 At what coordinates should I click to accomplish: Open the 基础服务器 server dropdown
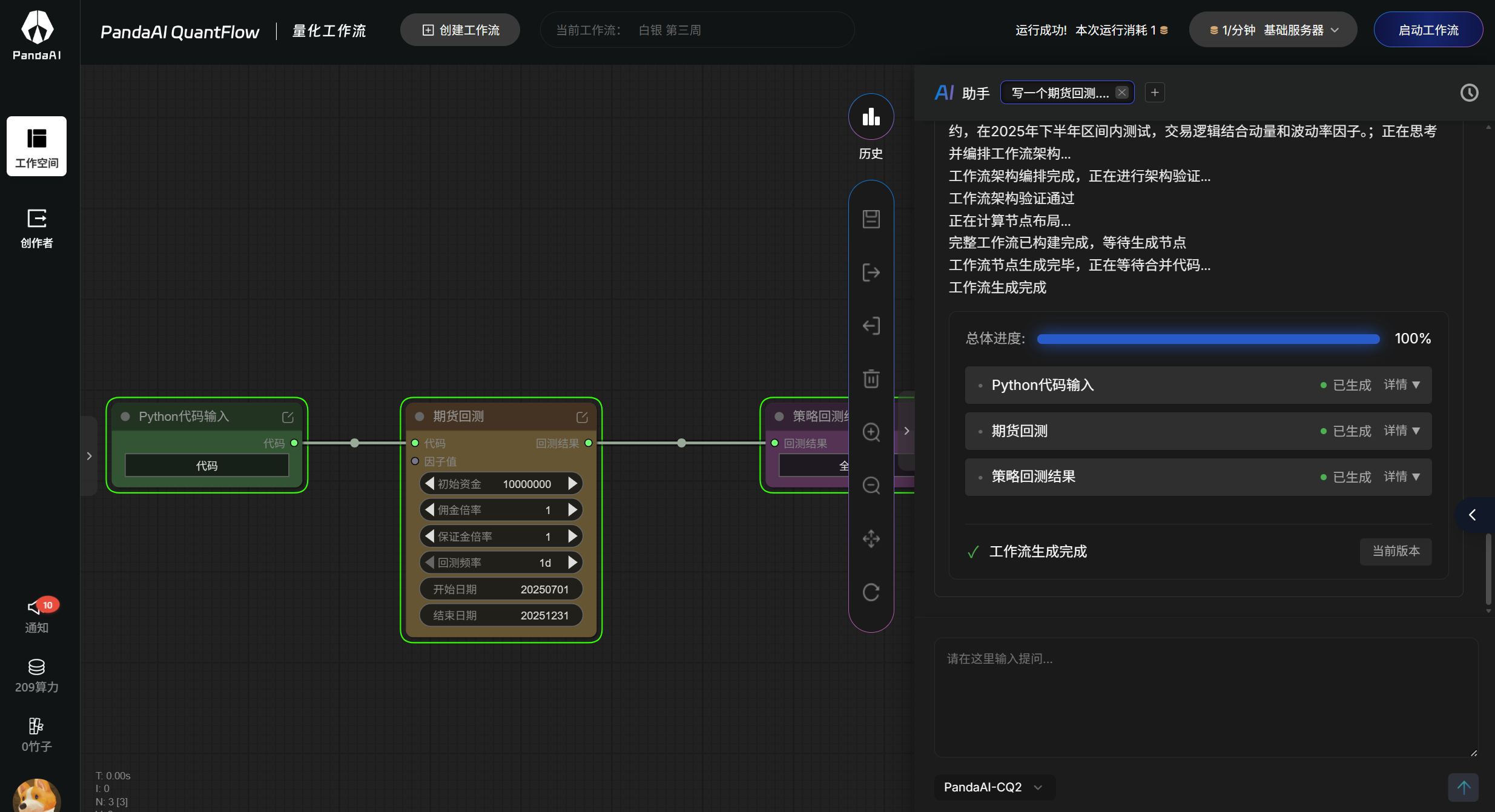tap(1273, 30)
